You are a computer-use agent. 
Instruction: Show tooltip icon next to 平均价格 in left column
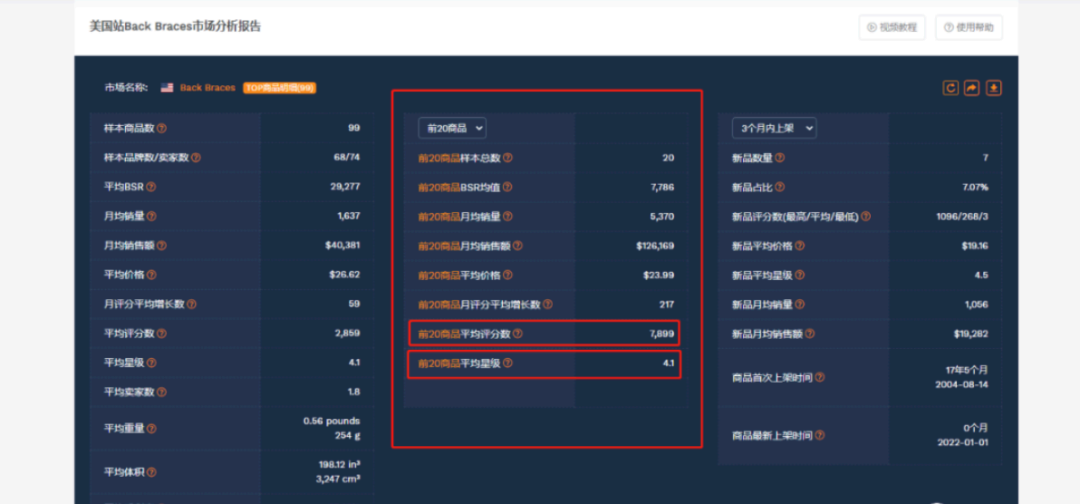[x=151, y=275]
